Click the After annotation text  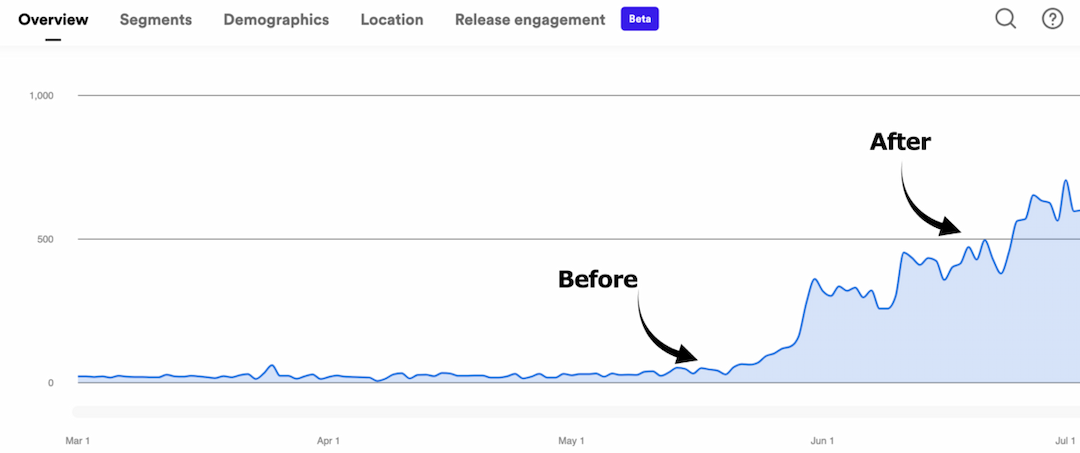[900, 142]
